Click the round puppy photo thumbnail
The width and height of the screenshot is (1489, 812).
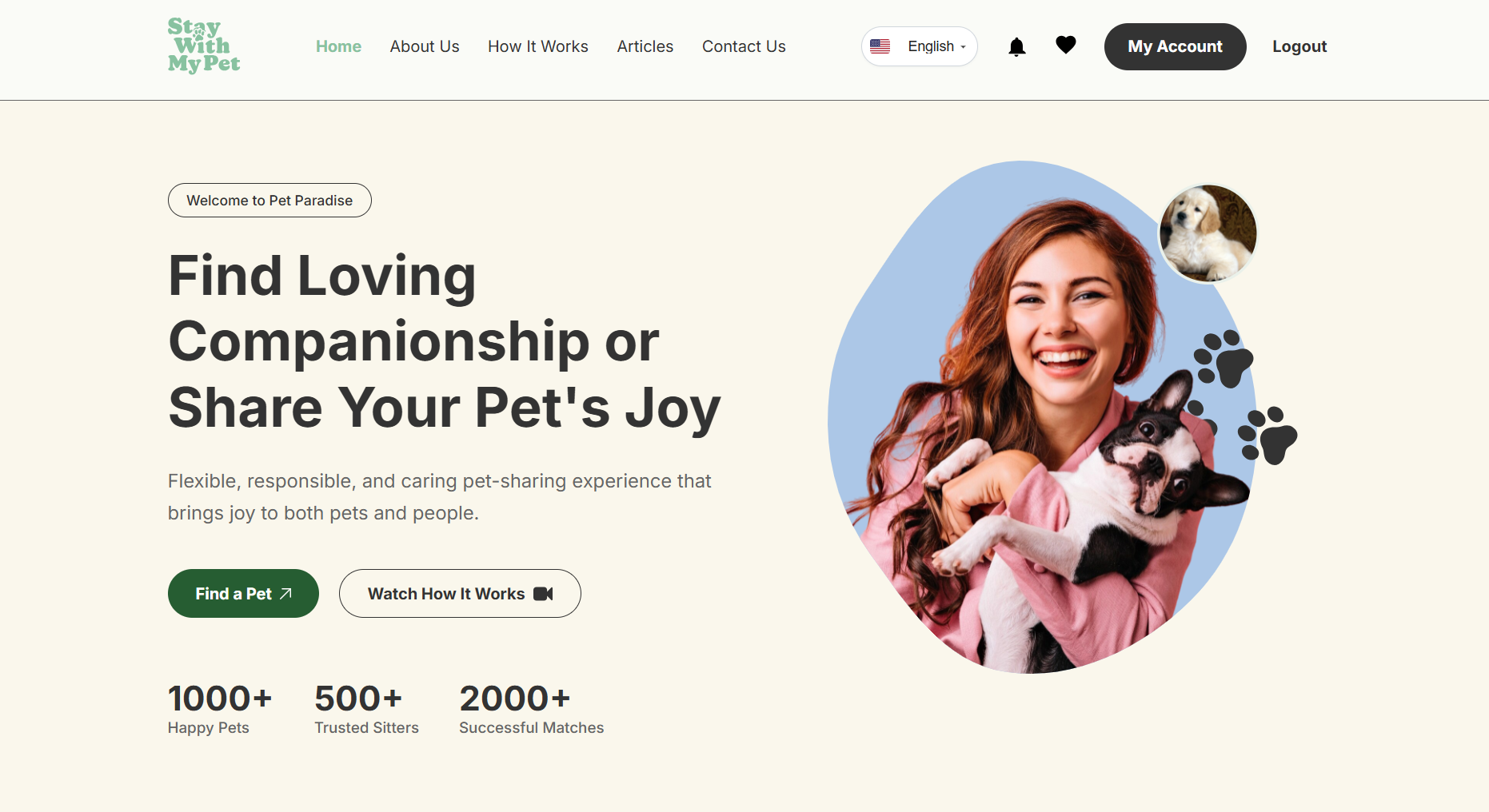click(x=1208, y=233)
